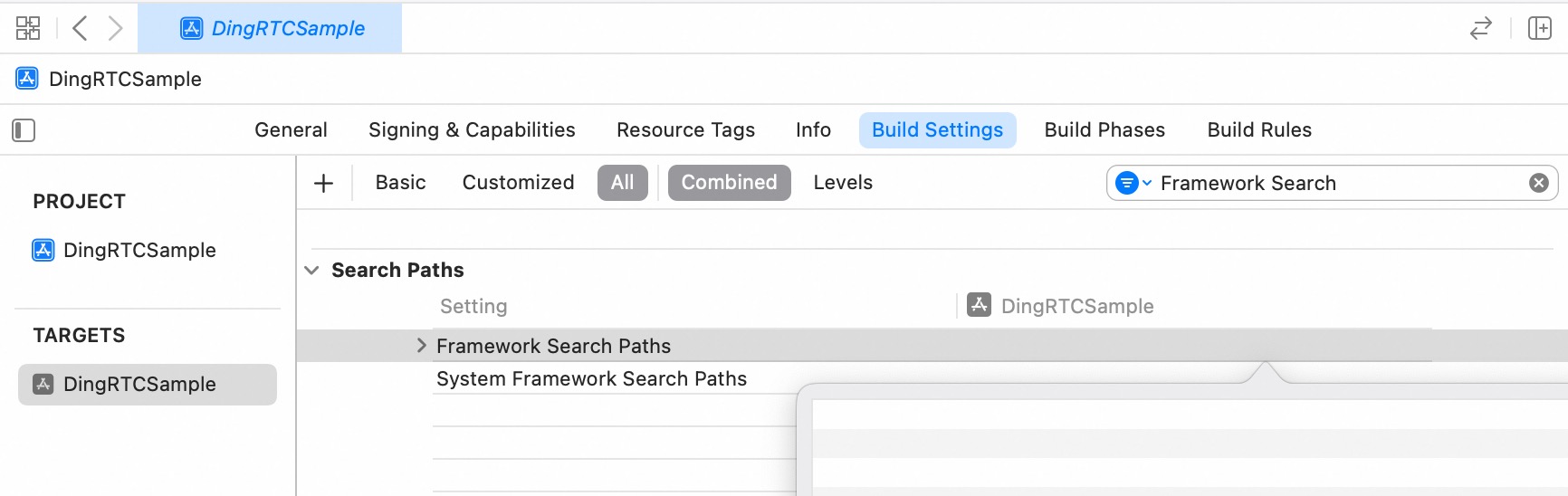
Task: Toggle the All settings filter
Action: pos(623,183)
